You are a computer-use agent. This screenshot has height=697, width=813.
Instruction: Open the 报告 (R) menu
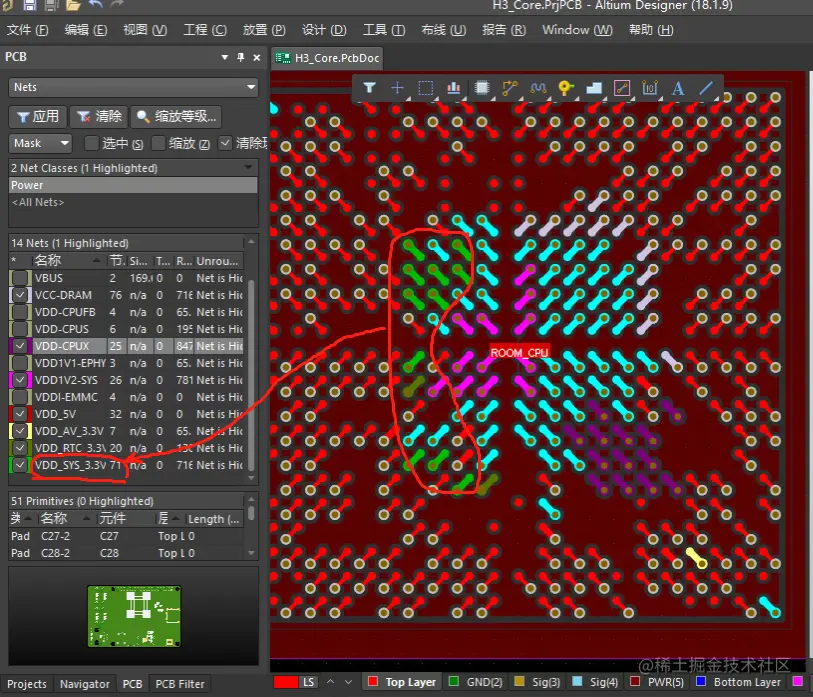point(504,30)
